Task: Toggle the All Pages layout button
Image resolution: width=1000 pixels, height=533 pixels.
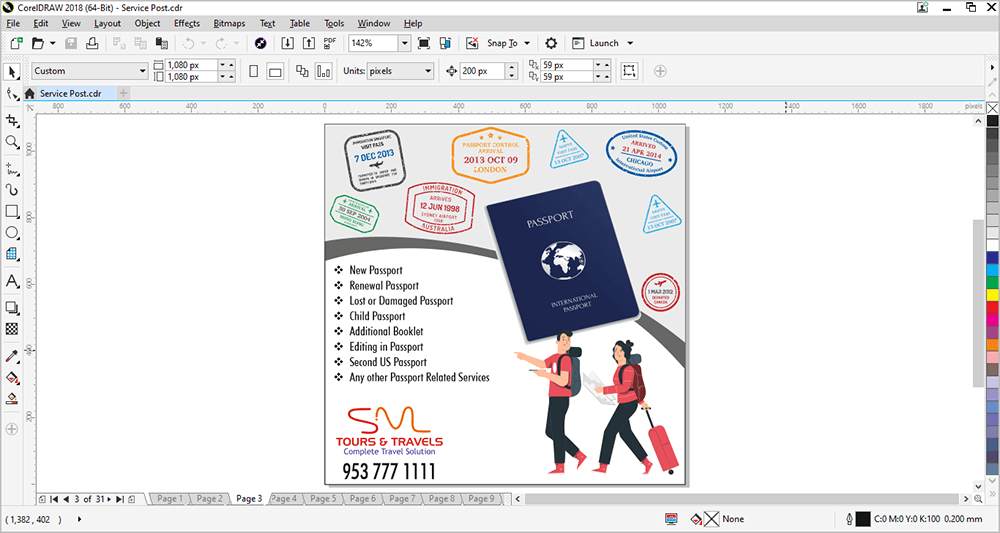Action: pos(302,71)
